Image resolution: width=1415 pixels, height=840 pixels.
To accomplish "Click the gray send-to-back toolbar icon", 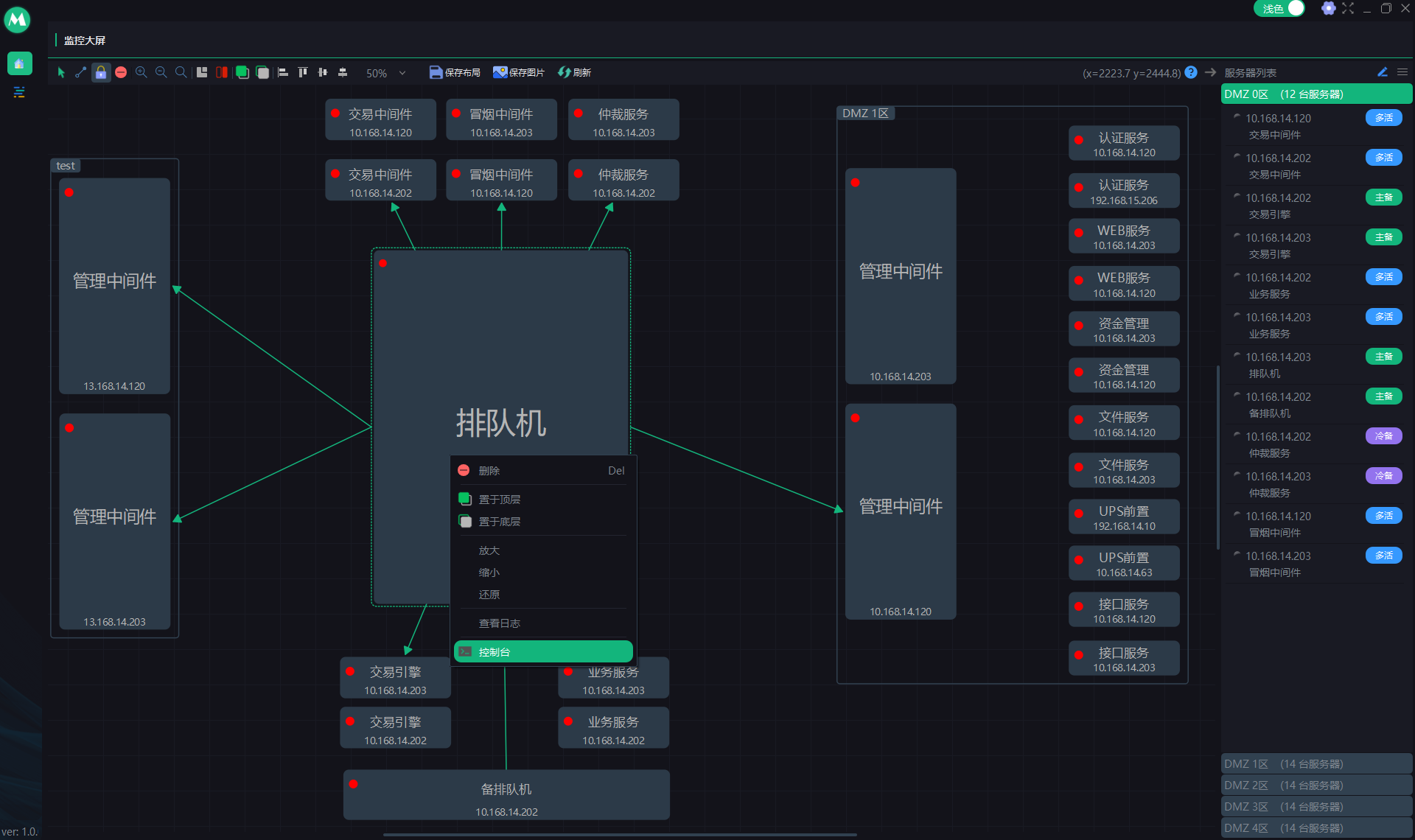I will click(262, 72).
